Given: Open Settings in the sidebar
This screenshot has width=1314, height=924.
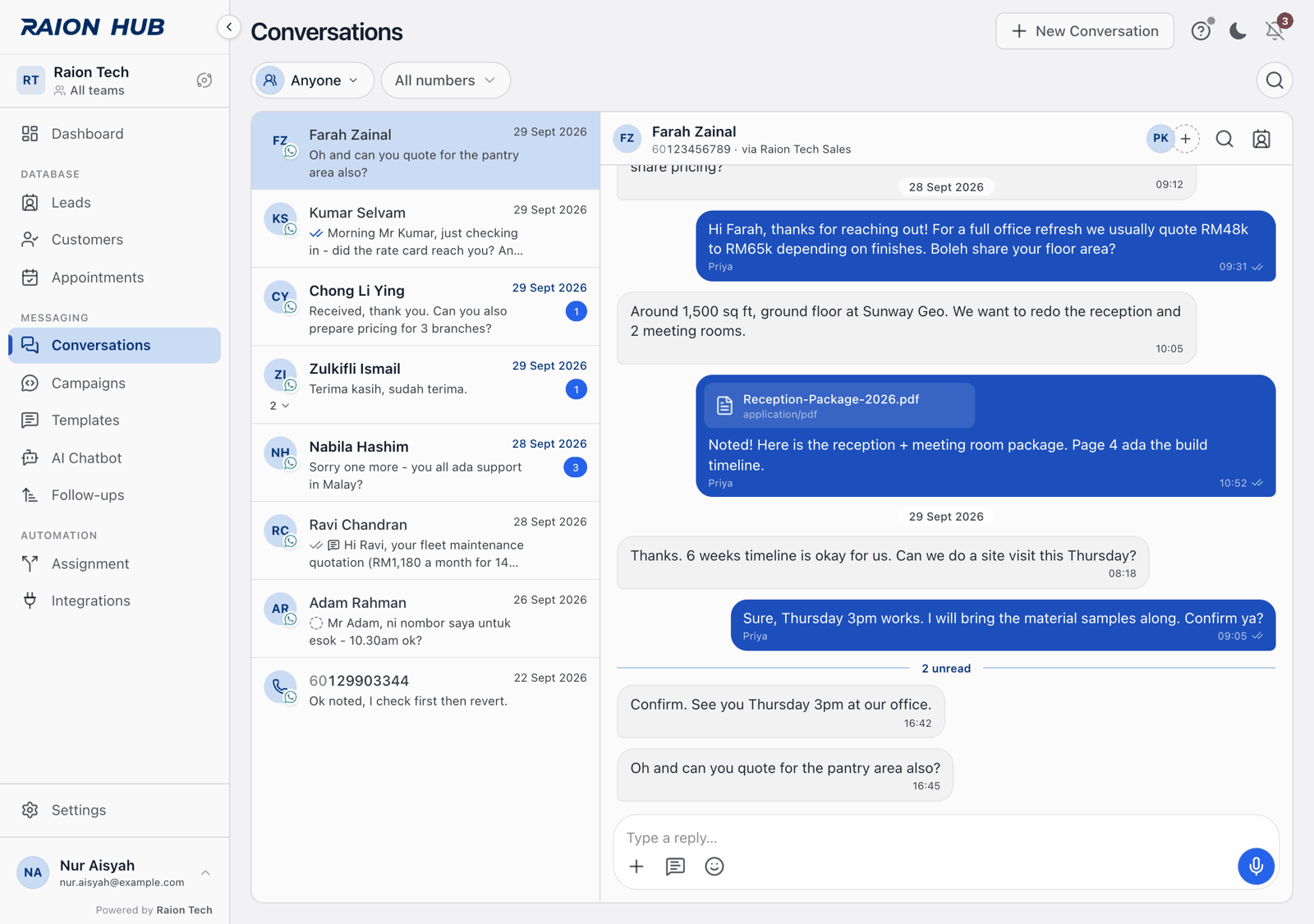Looking at the screenshot, I should coord(115,811).
